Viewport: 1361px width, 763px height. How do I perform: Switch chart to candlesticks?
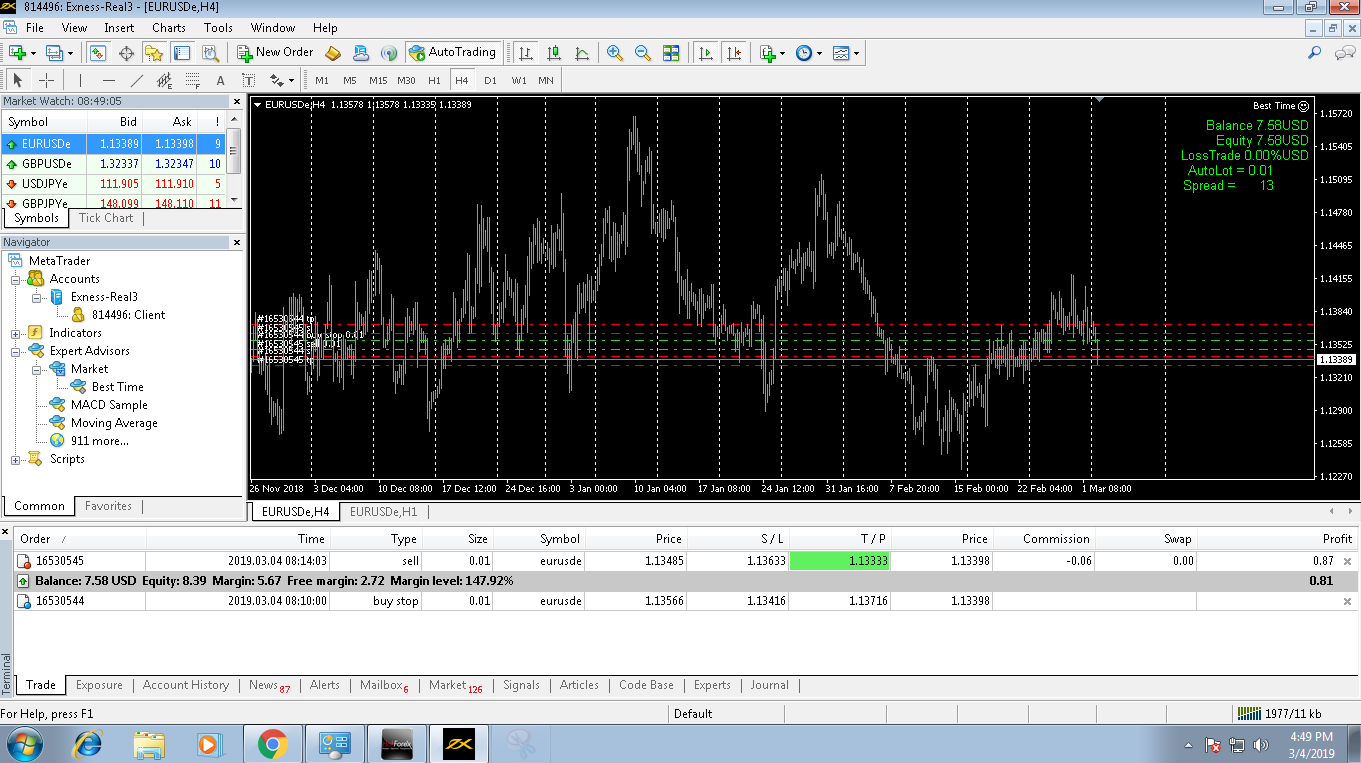(554, 53)
